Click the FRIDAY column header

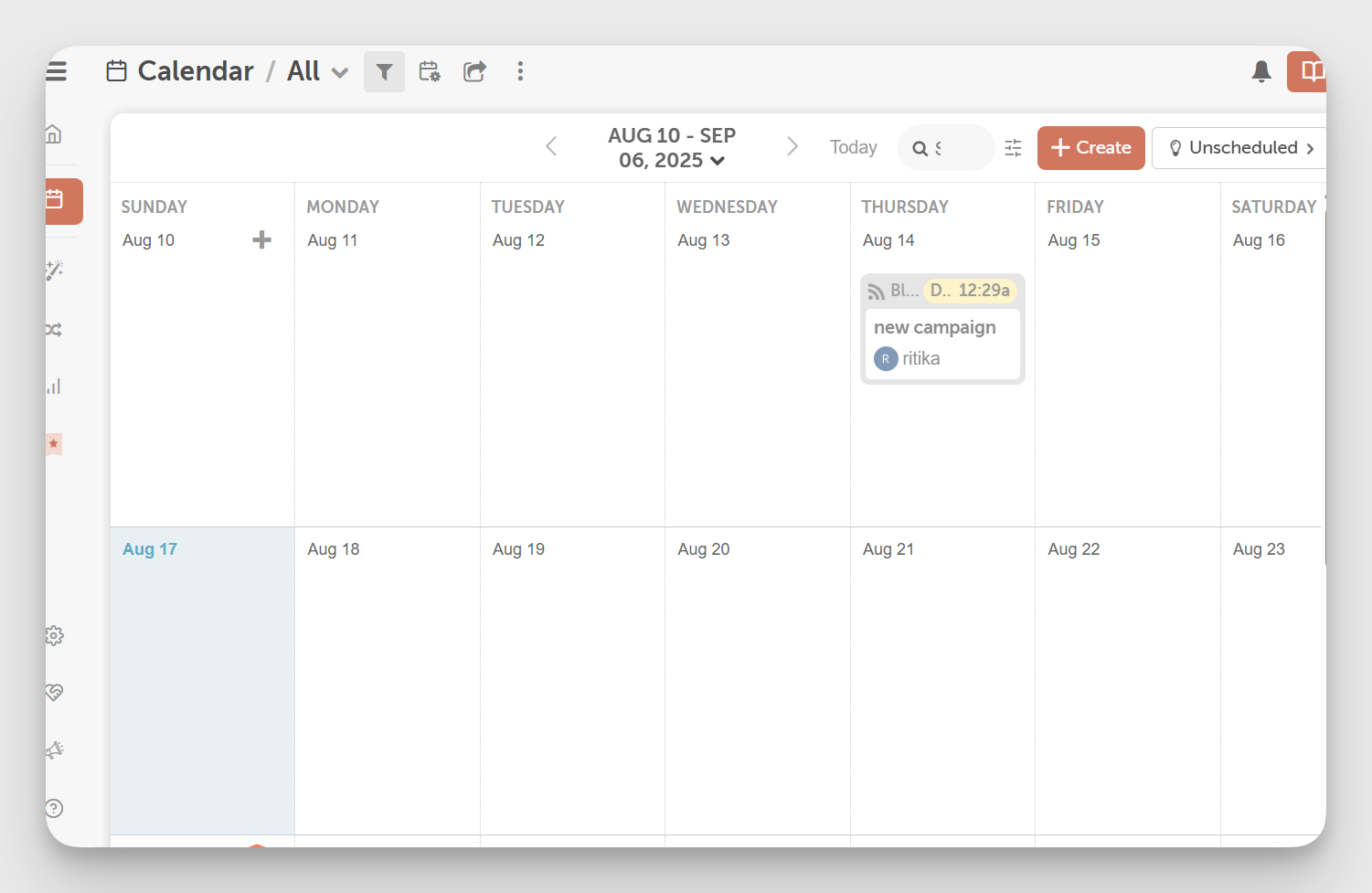[1076, 207]
